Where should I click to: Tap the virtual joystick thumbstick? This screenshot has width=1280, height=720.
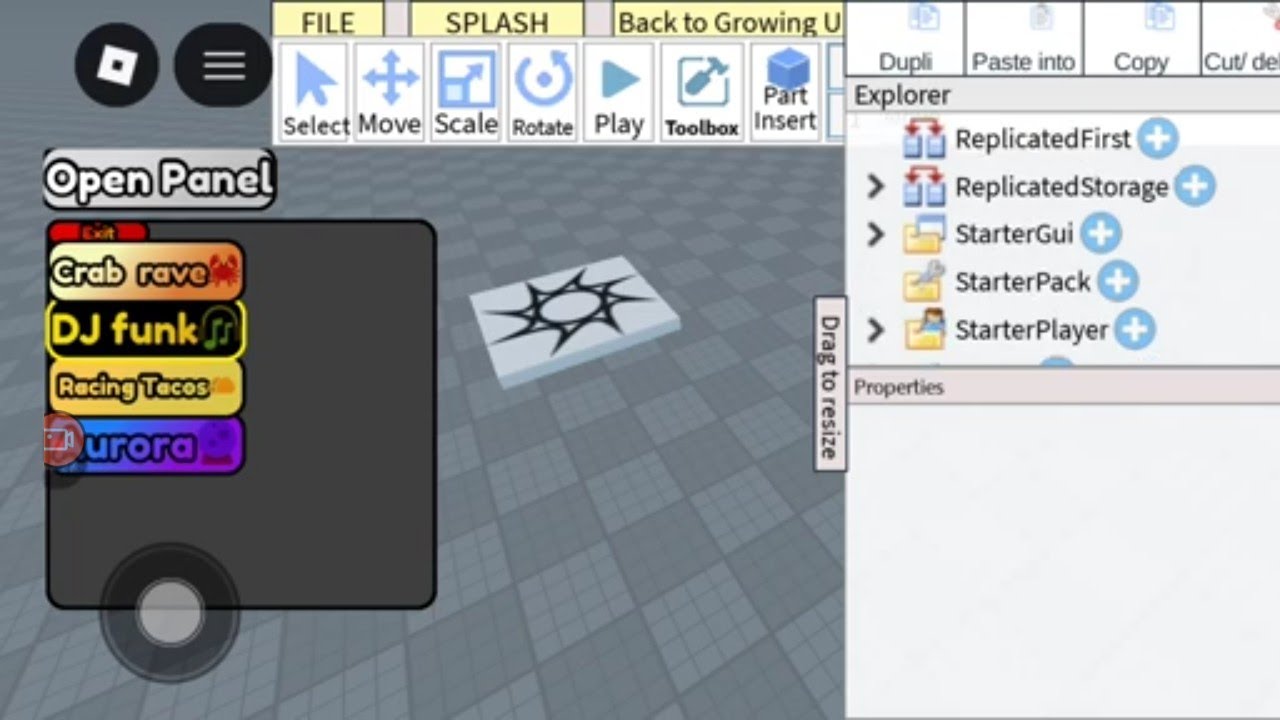pyautogui.click(x=170, y=612)
